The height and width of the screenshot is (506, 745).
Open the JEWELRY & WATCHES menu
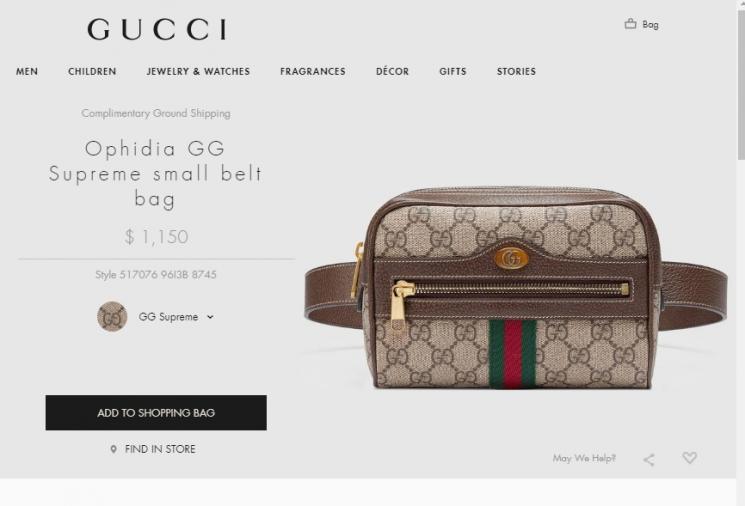click(x=198, y=71)
